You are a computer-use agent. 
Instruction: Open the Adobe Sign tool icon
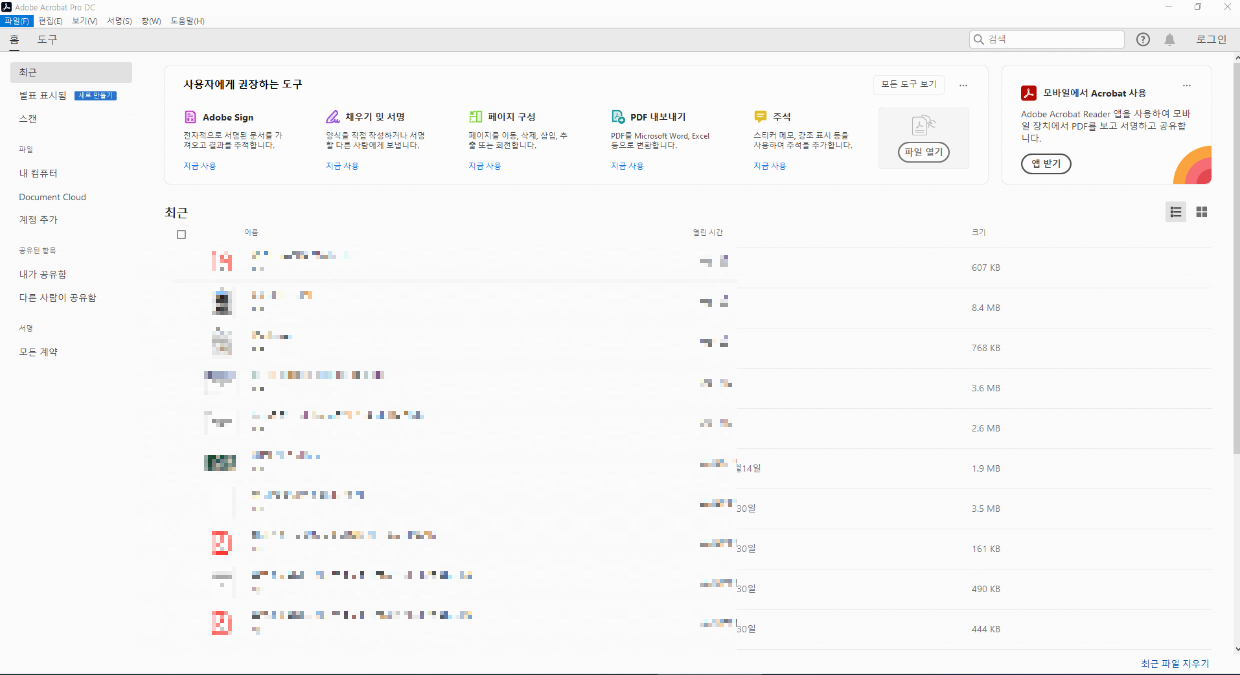tap(190, 117)
